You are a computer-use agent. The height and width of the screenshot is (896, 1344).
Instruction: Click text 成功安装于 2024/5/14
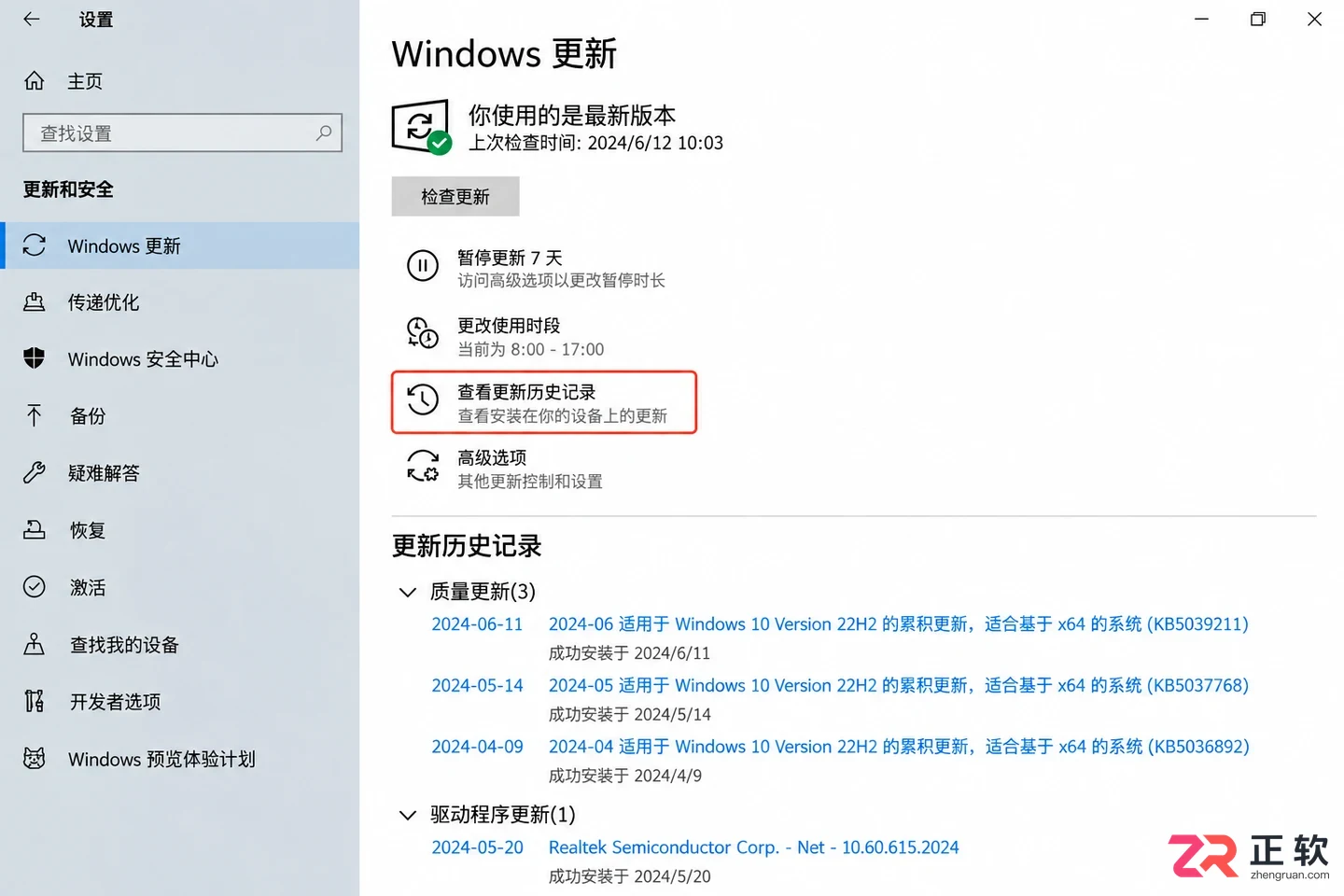coord(629,714)
